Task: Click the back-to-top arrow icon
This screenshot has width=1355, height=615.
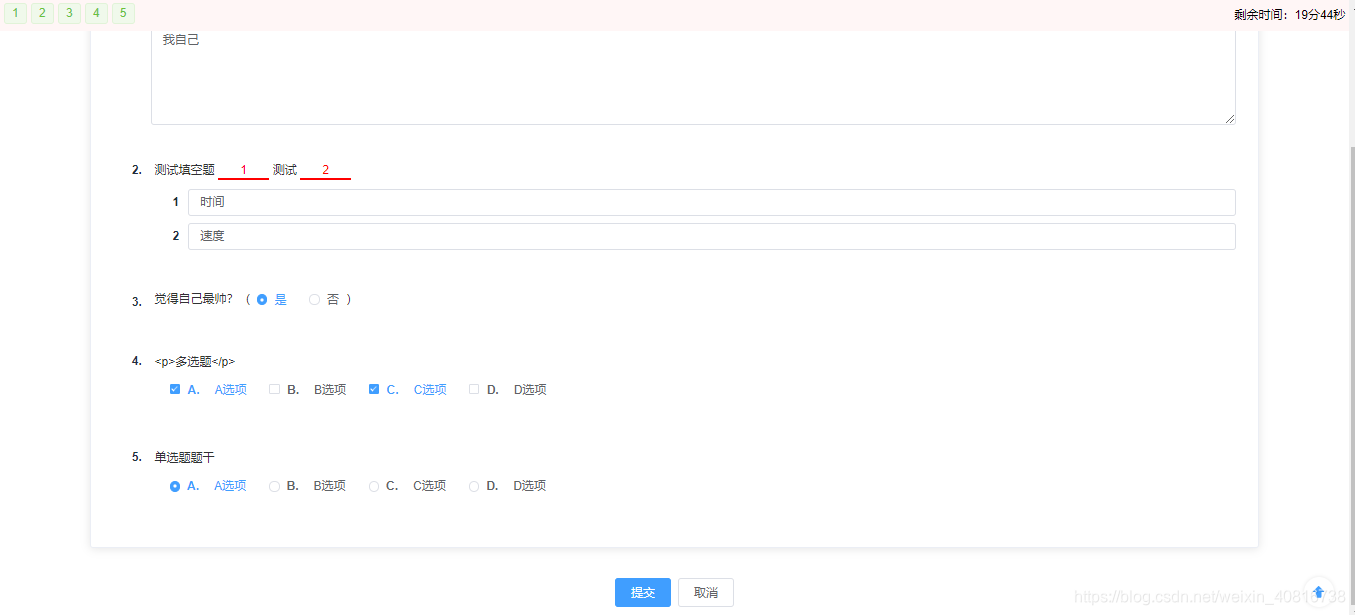Action: pyautogui.click(x=1319, y=592)
